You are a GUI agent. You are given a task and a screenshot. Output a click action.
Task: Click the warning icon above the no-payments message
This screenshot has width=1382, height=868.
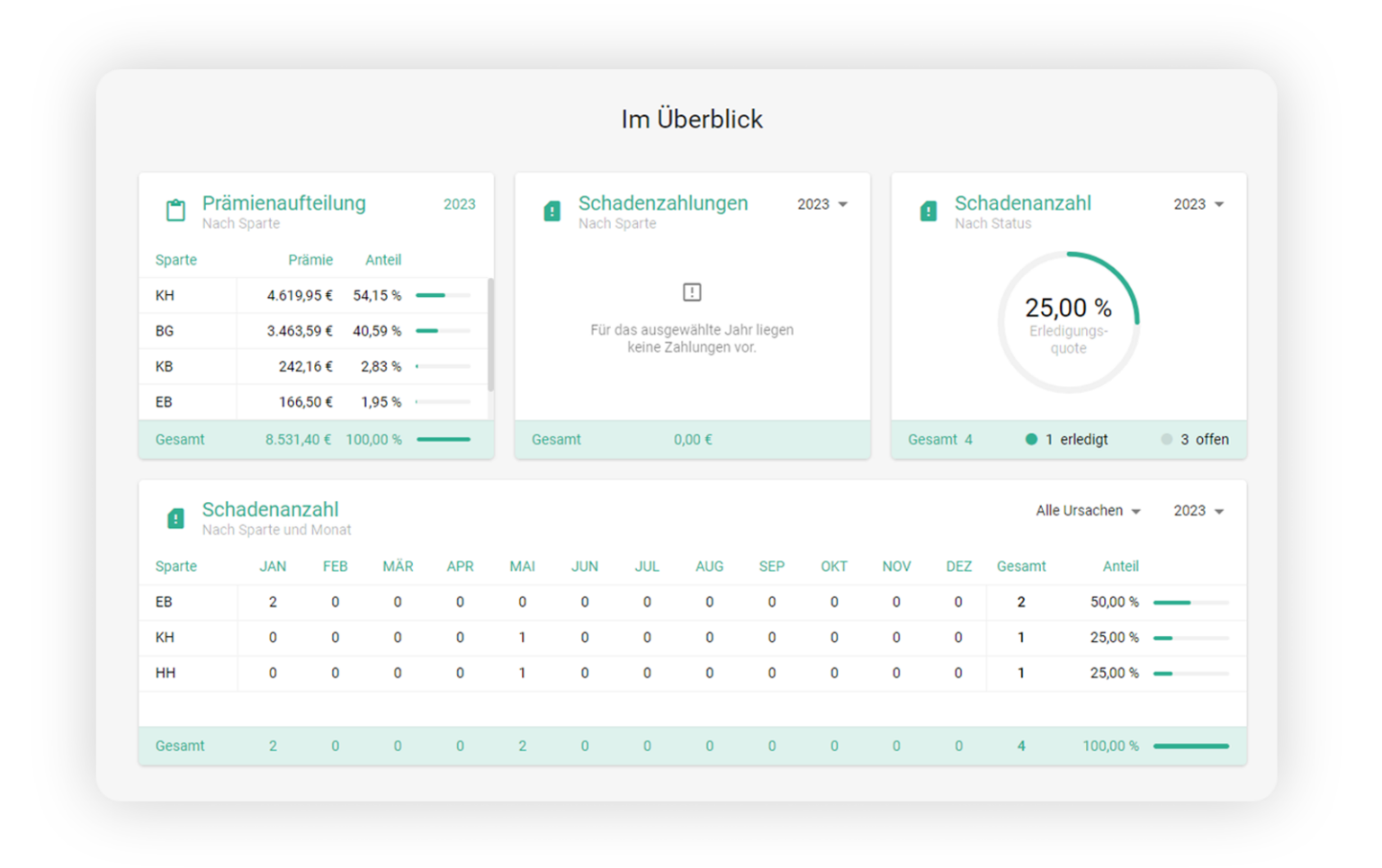[692, 292]
